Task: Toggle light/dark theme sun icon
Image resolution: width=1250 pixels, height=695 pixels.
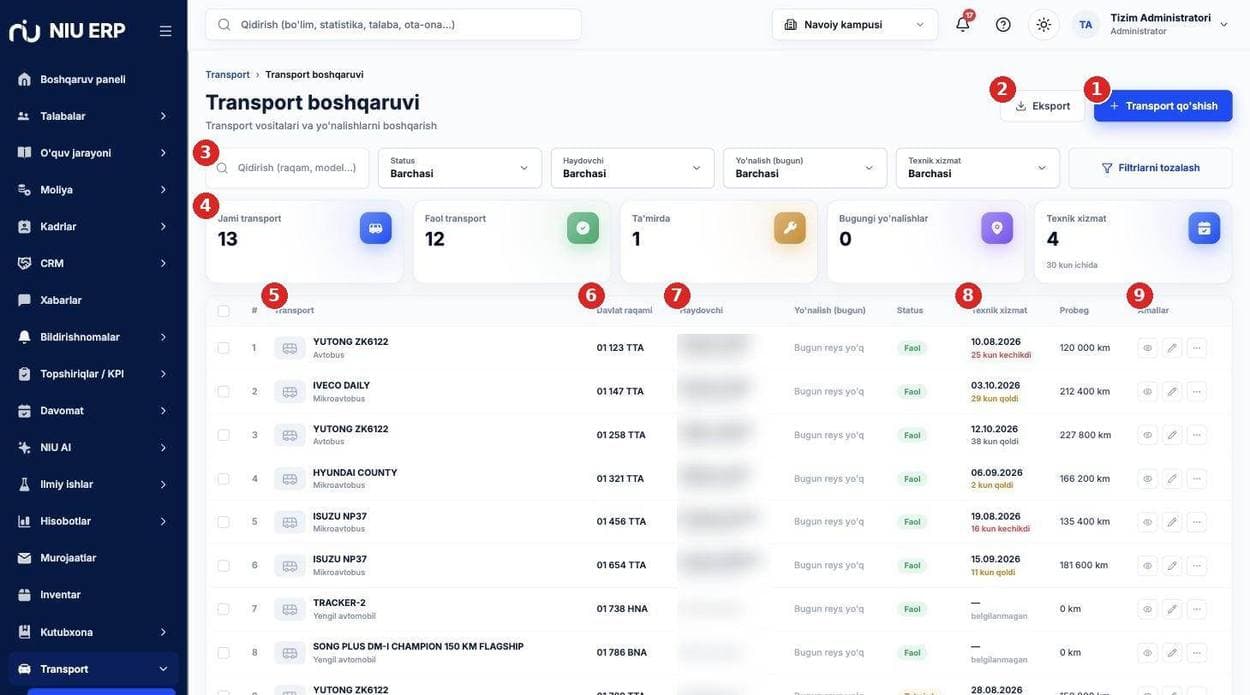Action: (1044, 24)
